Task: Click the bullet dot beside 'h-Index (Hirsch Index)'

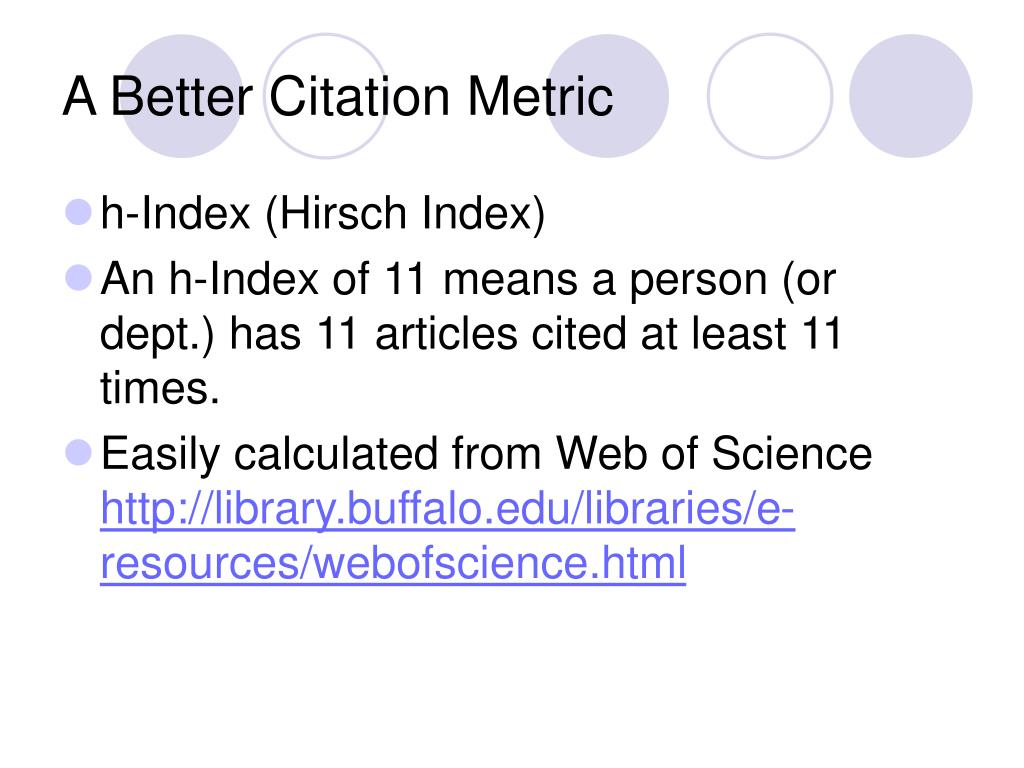Action: [x=79, y=212]
